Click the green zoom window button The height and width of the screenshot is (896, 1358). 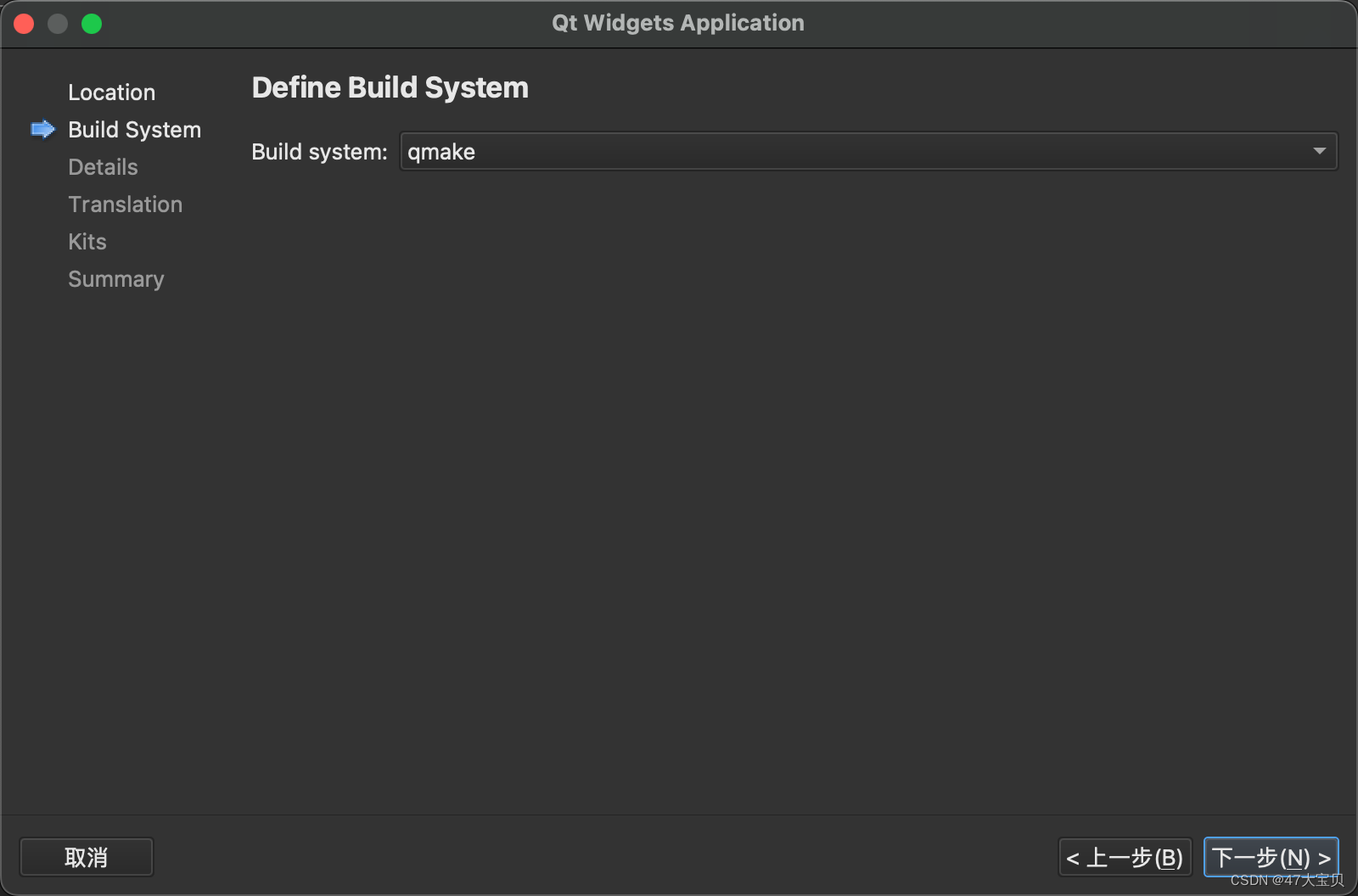coord(92,24)
